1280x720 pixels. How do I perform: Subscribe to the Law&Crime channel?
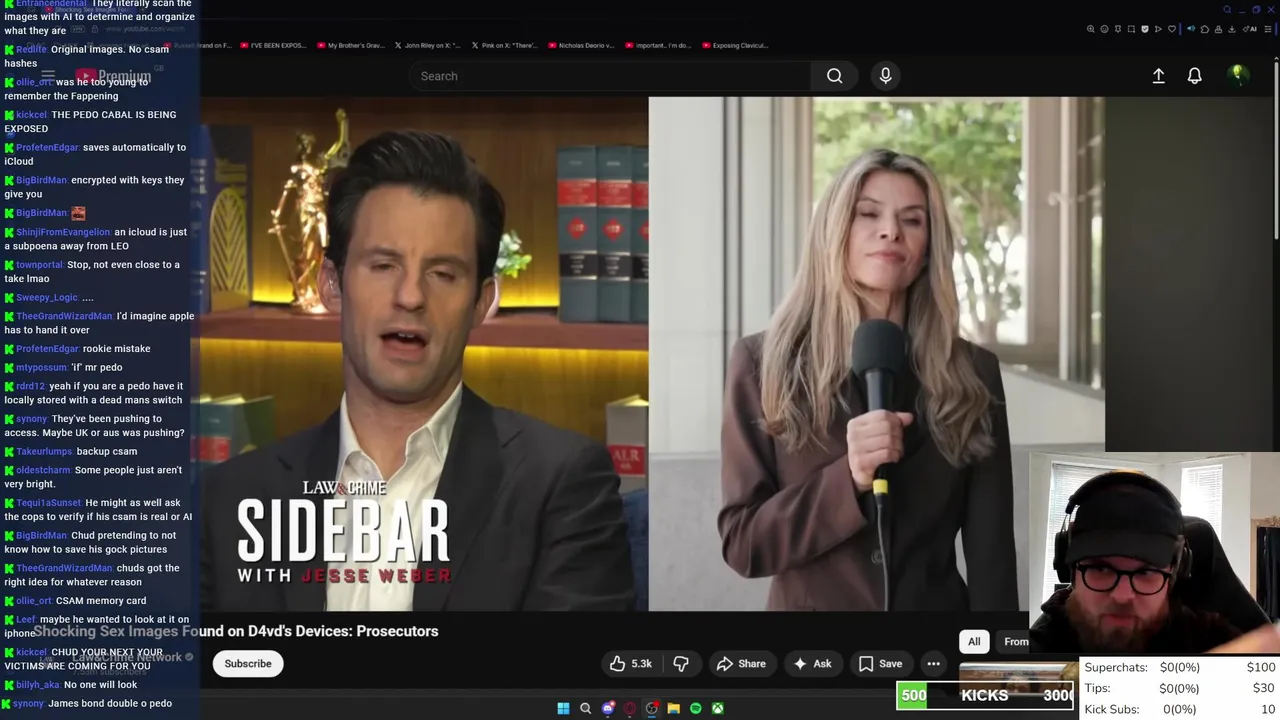click(248, 664)
